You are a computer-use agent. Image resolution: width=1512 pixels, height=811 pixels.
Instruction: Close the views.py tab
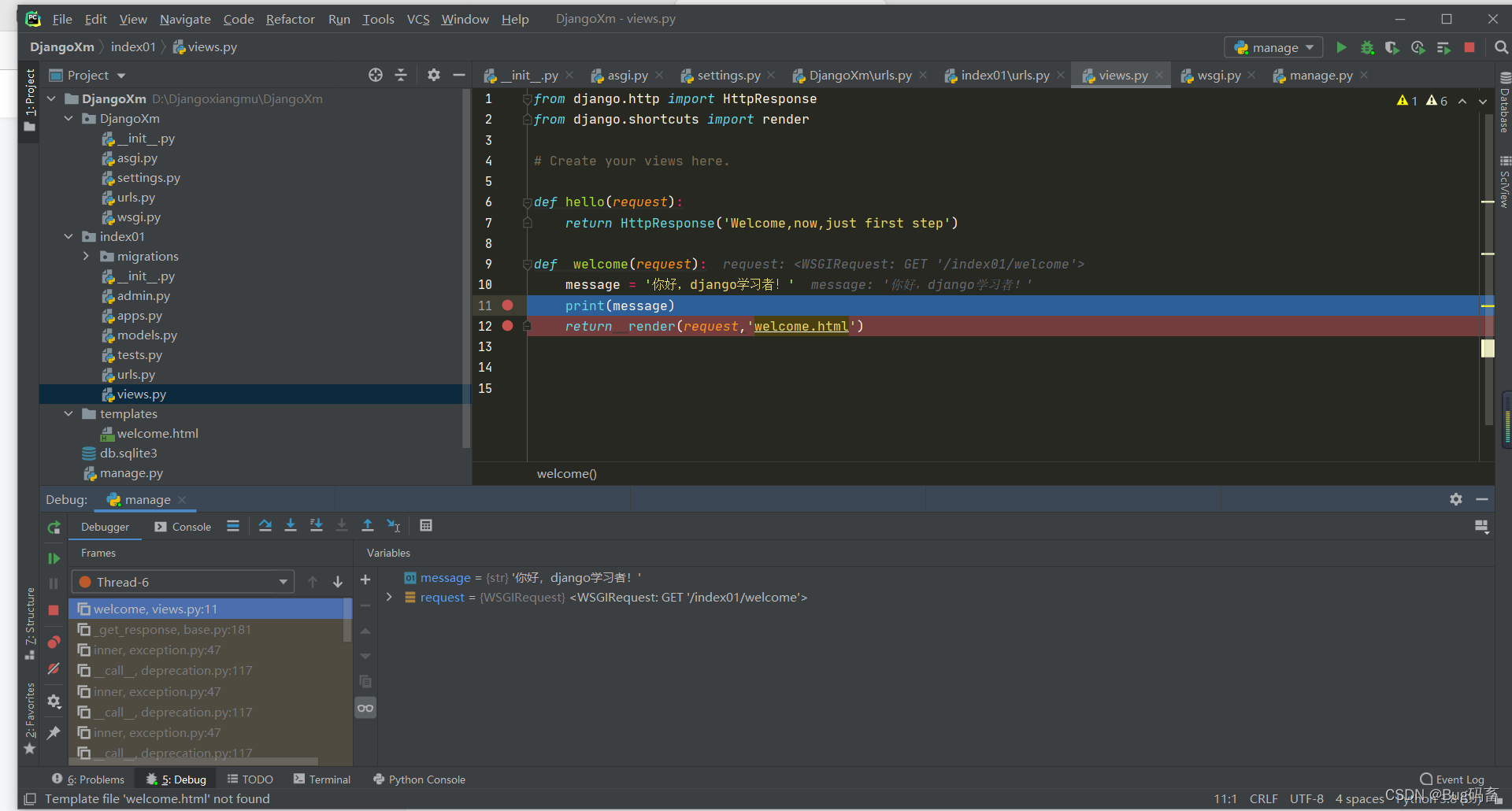coord(1159,75)
